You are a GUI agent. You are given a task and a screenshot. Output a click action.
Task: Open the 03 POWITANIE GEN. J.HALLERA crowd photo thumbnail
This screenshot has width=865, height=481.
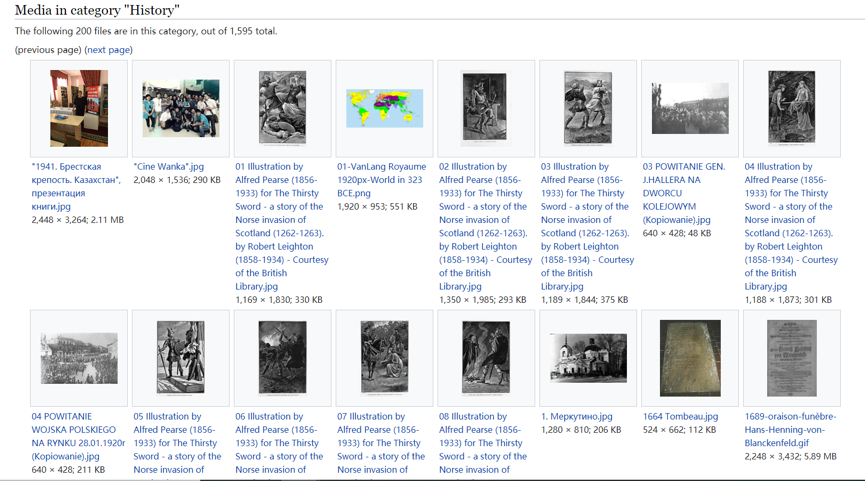tap(690, 108)
